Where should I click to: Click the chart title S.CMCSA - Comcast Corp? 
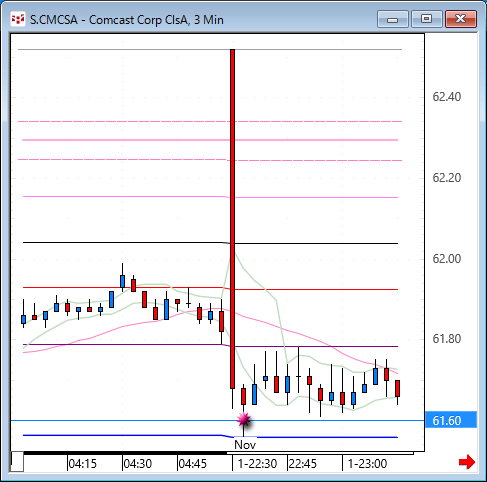pos(127,20)
